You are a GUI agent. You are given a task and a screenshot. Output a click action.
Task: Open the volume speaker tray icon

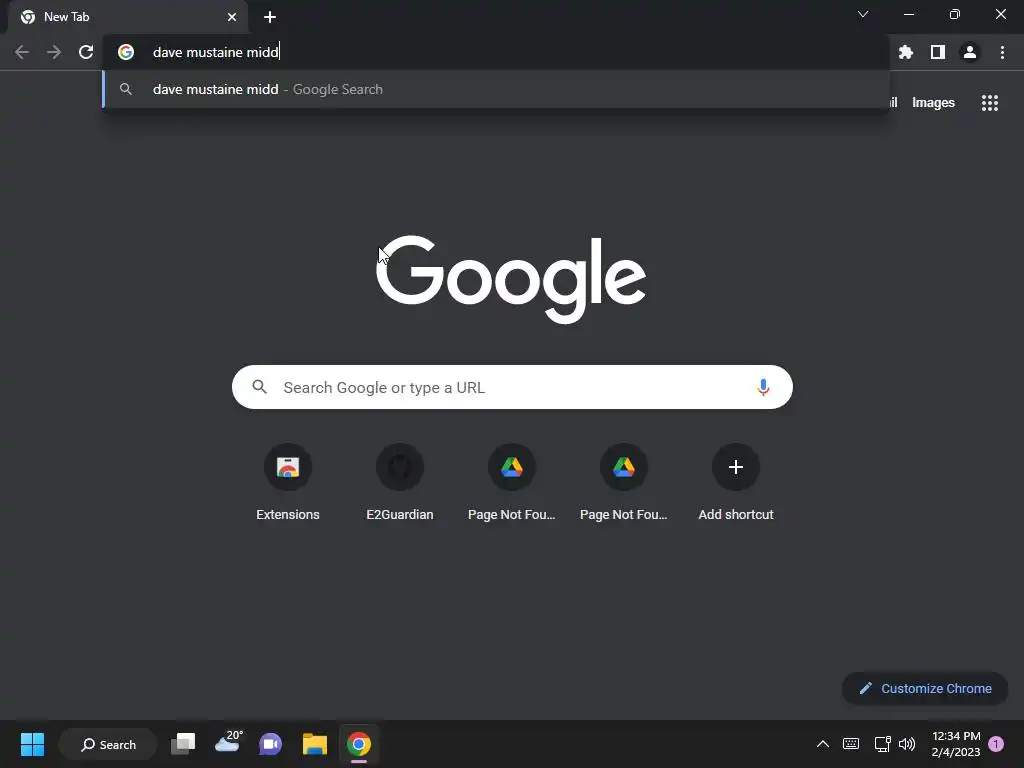click(907, 744)
